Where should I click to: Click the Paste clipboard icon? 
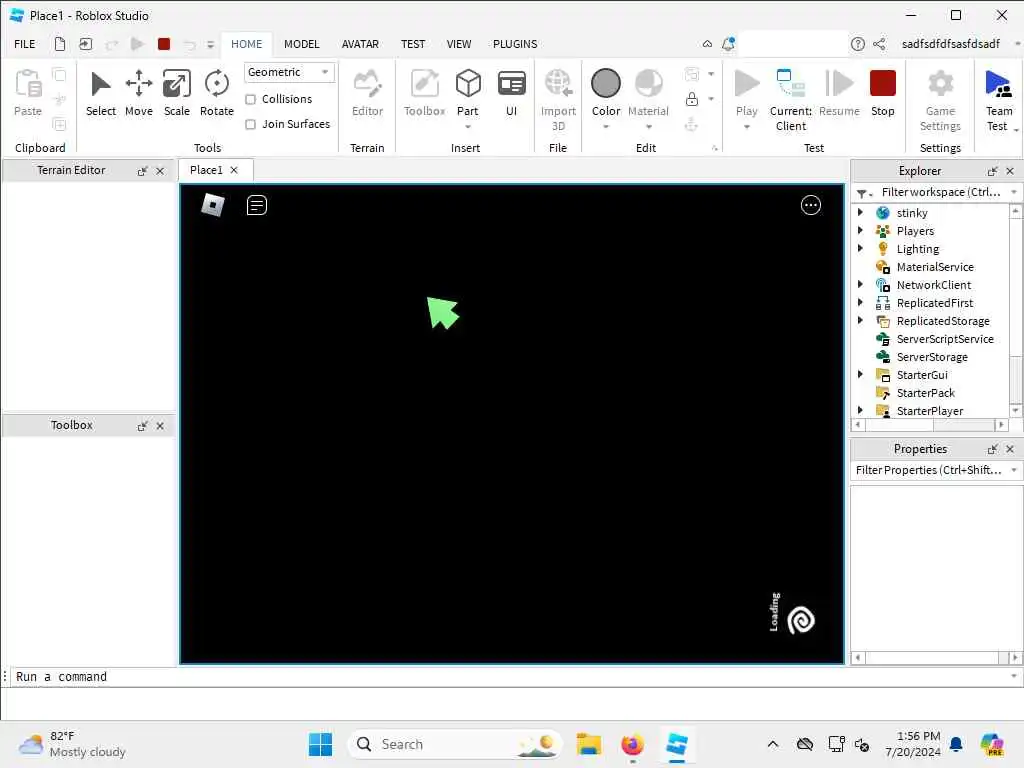[x=28, y=84]
